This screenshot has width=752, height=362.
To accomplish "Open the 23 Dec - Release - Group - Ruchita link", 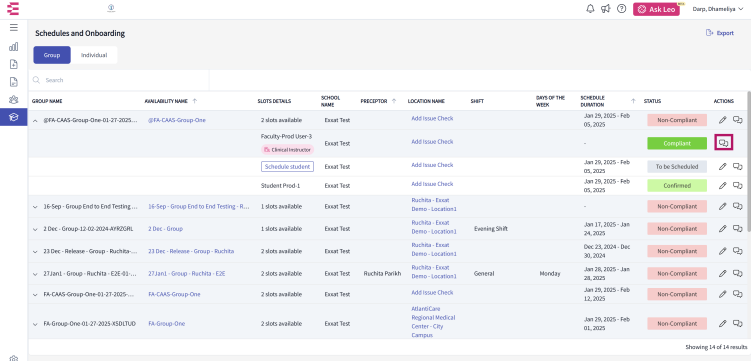I will [x=191, y=251].
